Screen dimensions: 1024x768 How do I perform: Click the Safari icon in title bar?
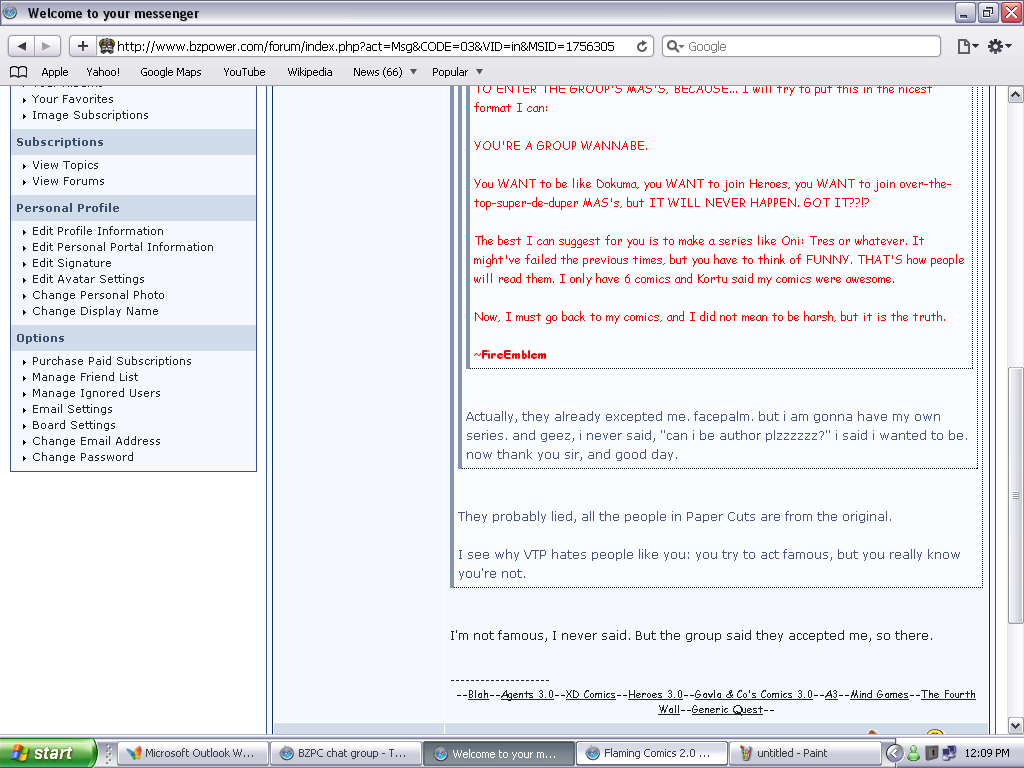point(11,12)
